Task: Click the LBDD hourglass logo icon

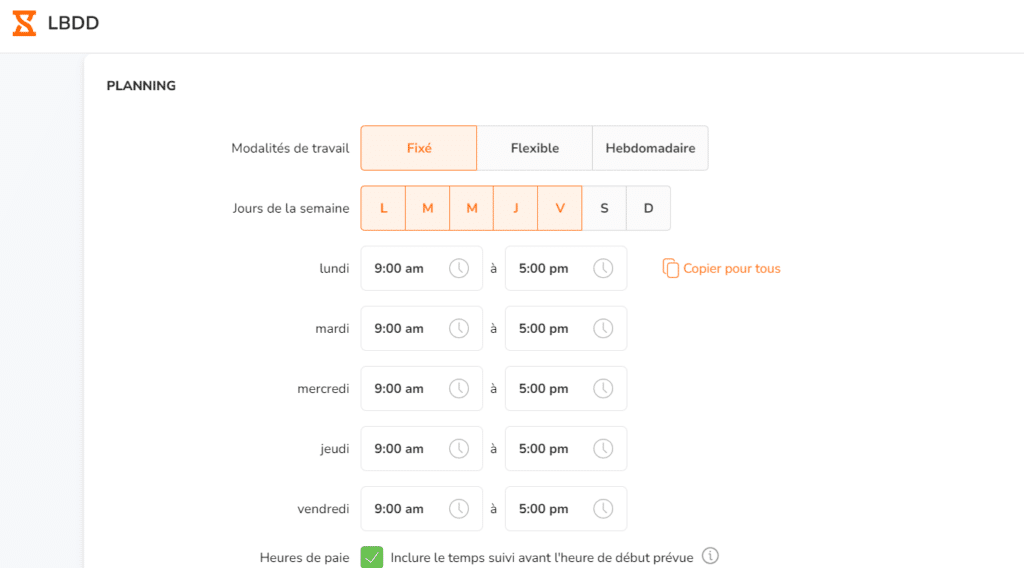Action: tap(24, 23)
